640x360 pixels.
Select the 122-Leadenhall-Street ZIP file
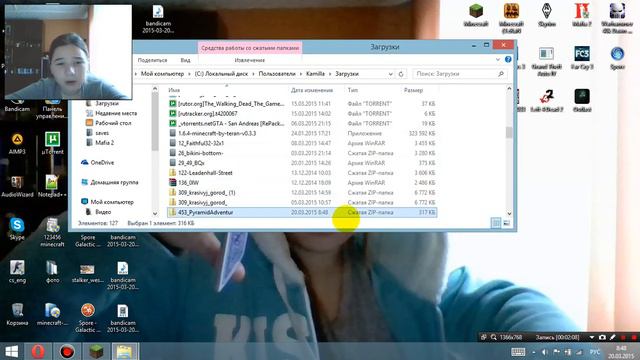pos(302,173)
